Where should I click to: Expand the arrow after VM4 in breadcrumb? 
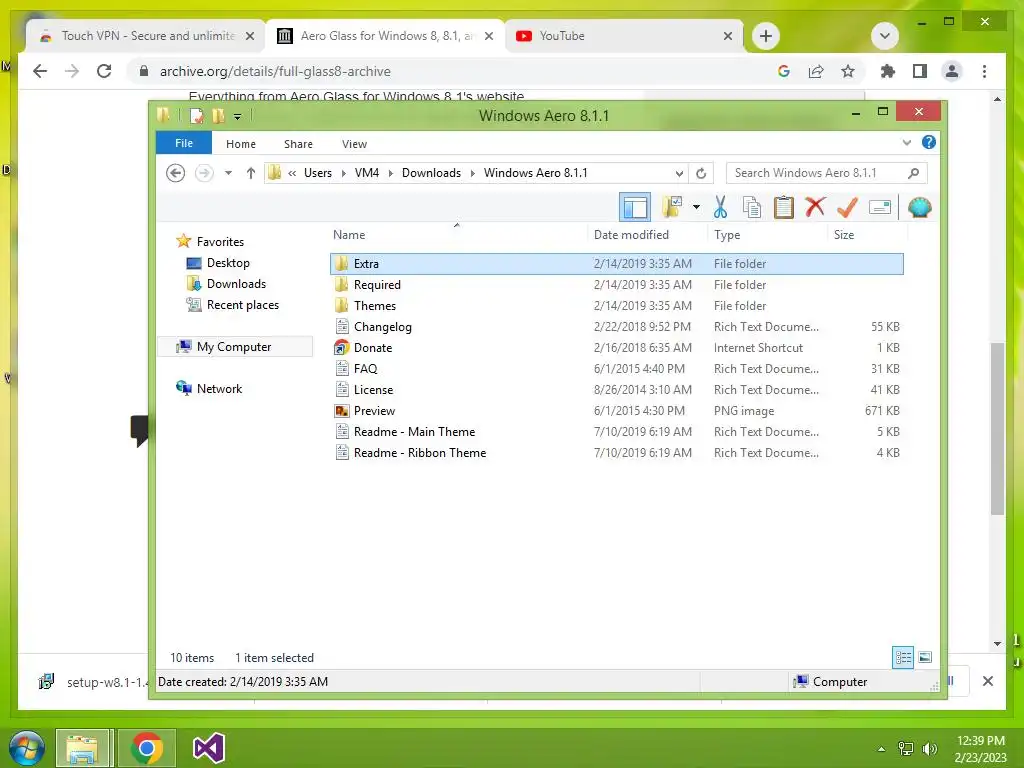(x=391, y=173)
